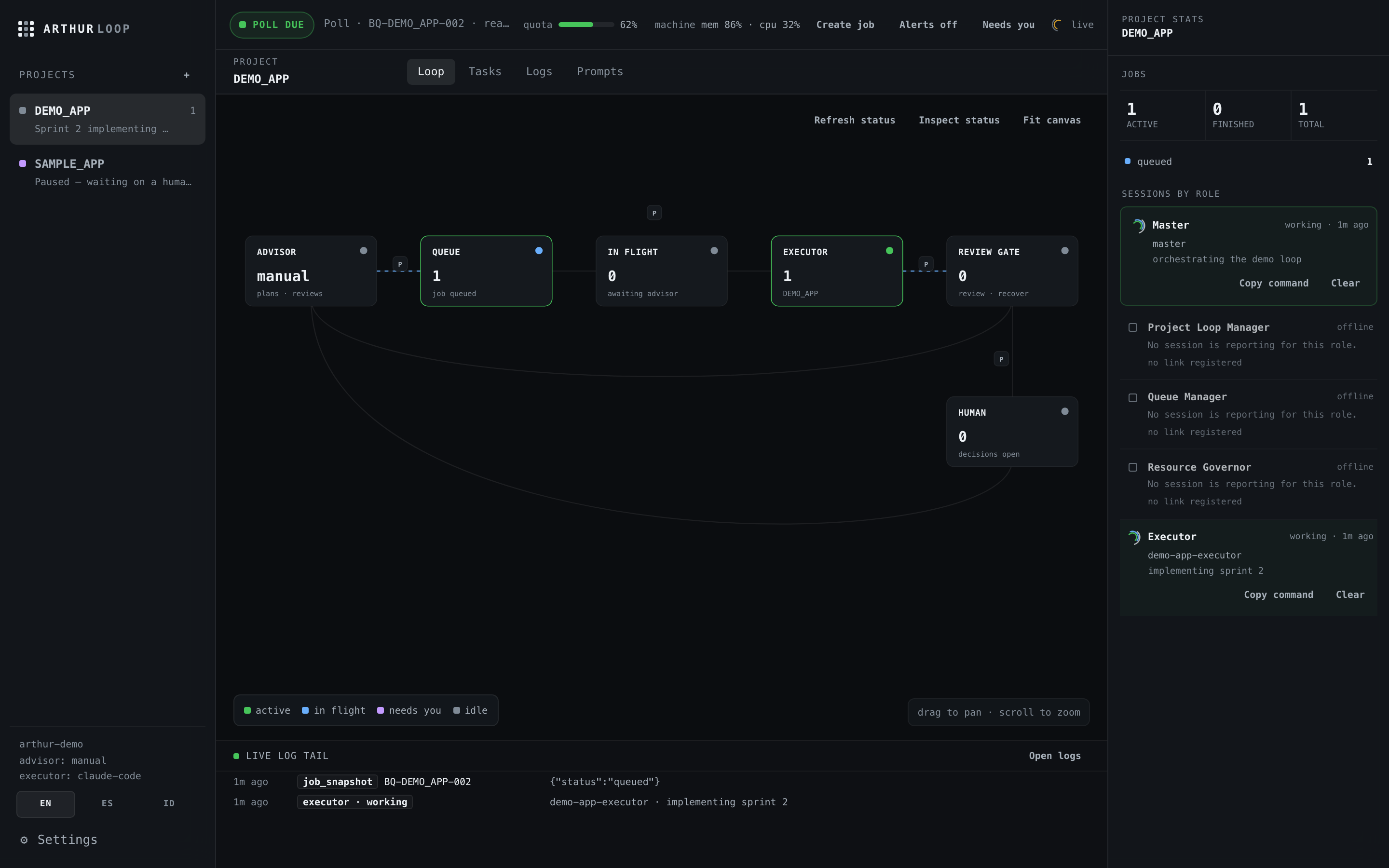Click the P badge above Human node
1389x868 pixels.
coord(1001,359)
